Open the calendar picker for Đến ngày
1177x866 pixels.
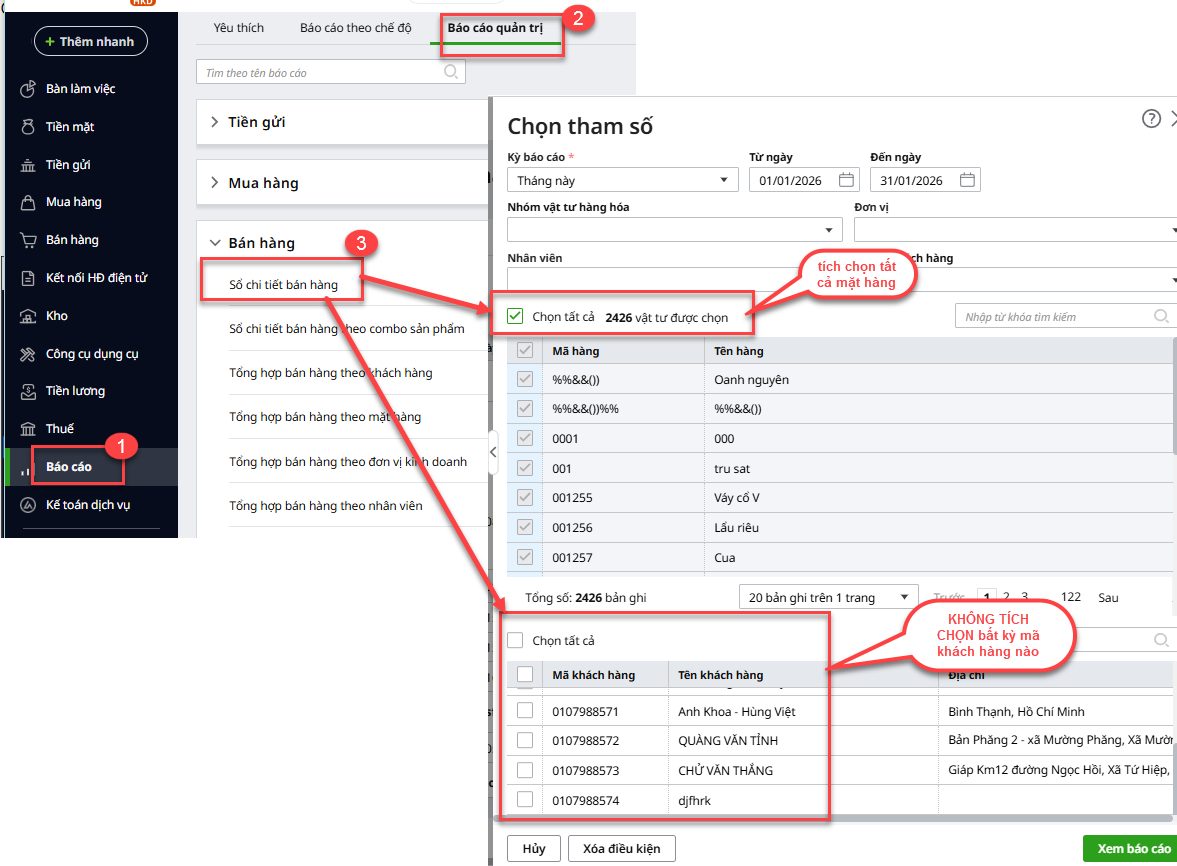[967, 181]
